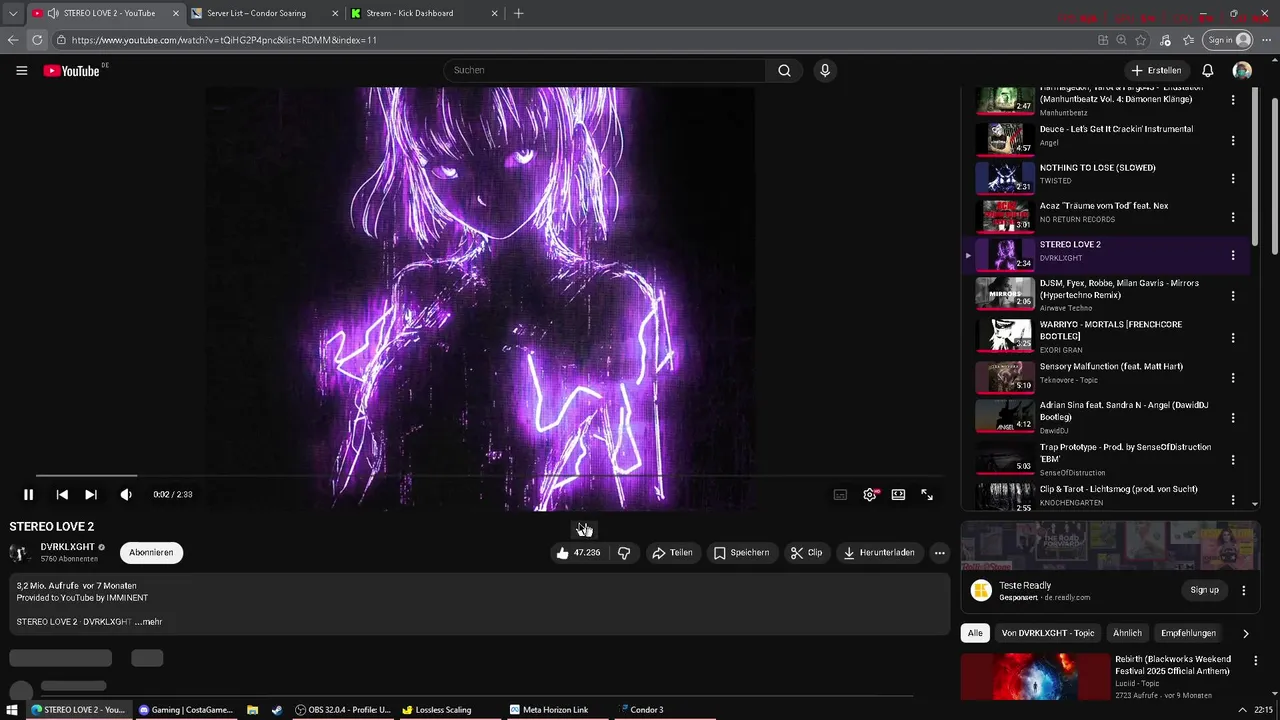Viewport: 1280px width, 720px height.
Task: Open options for Trap Prototype entry
Action: (x=1233, y=459)
